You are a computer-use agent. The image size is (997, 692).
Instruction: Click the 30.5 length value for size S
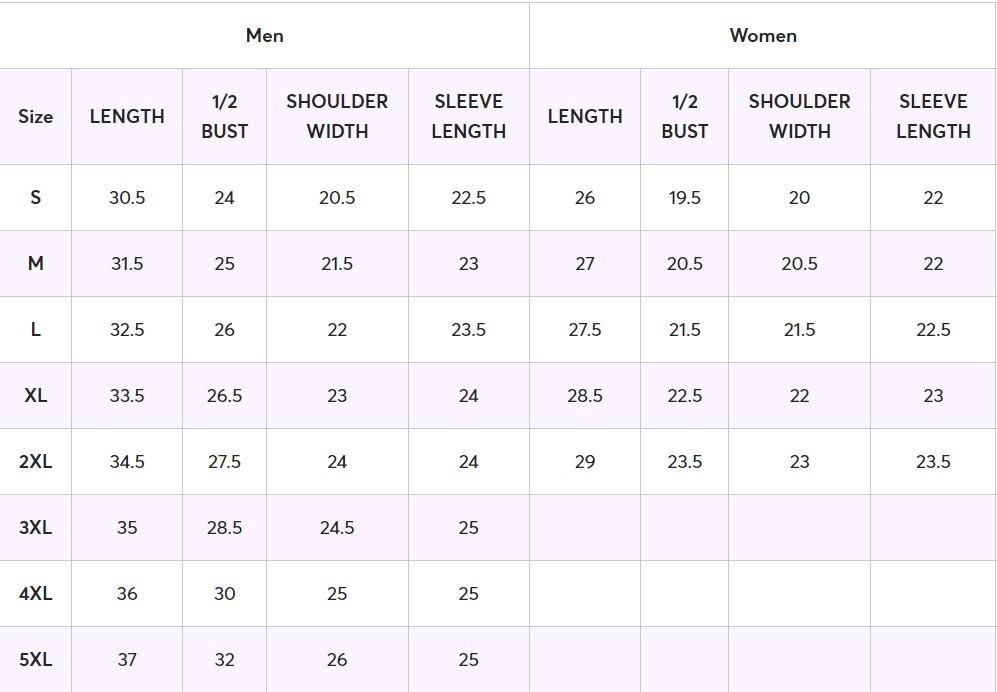click(127, 198)
